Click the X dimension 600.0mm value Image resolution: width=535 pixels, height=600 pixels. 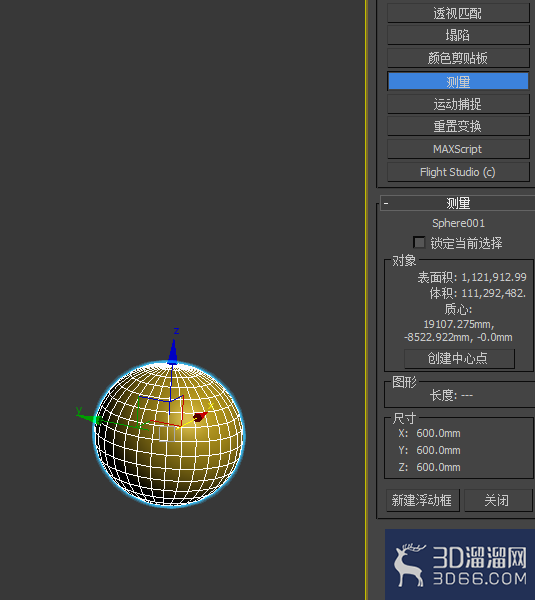click(x=438, y=433)
